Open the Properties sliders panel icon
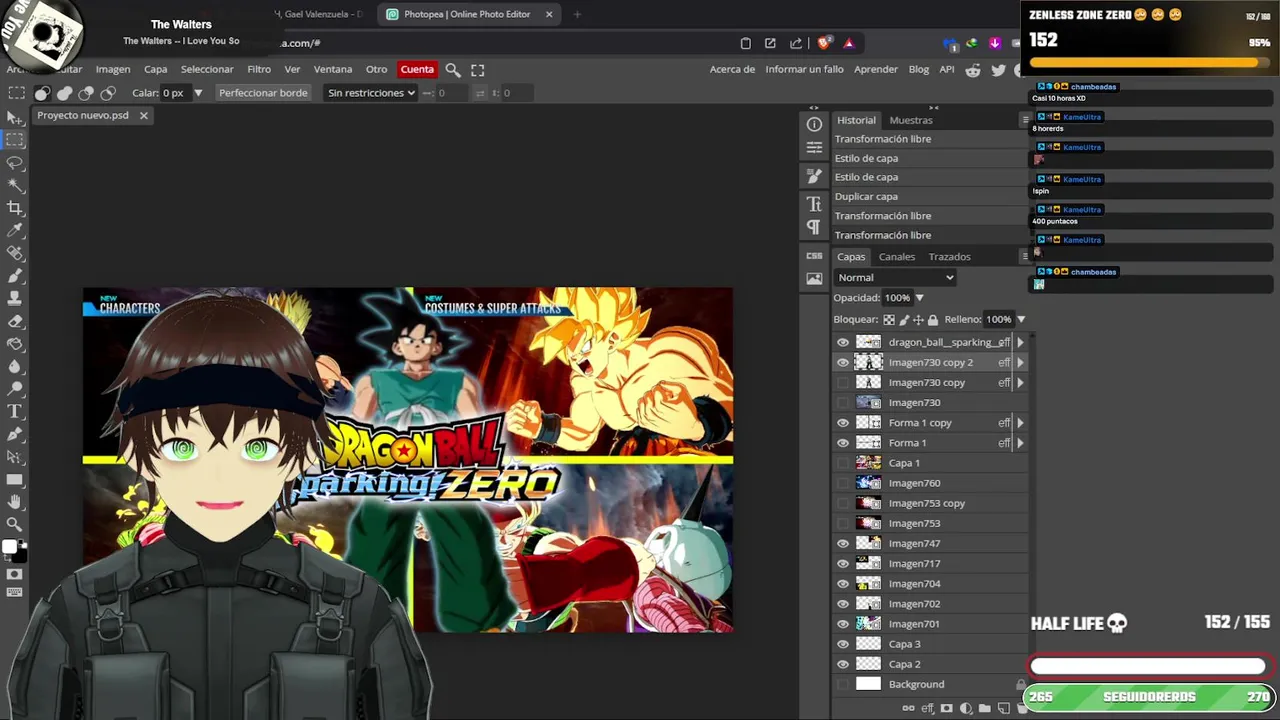The width and height of the screenshot is (1280, 720). [x=814, y=147]
